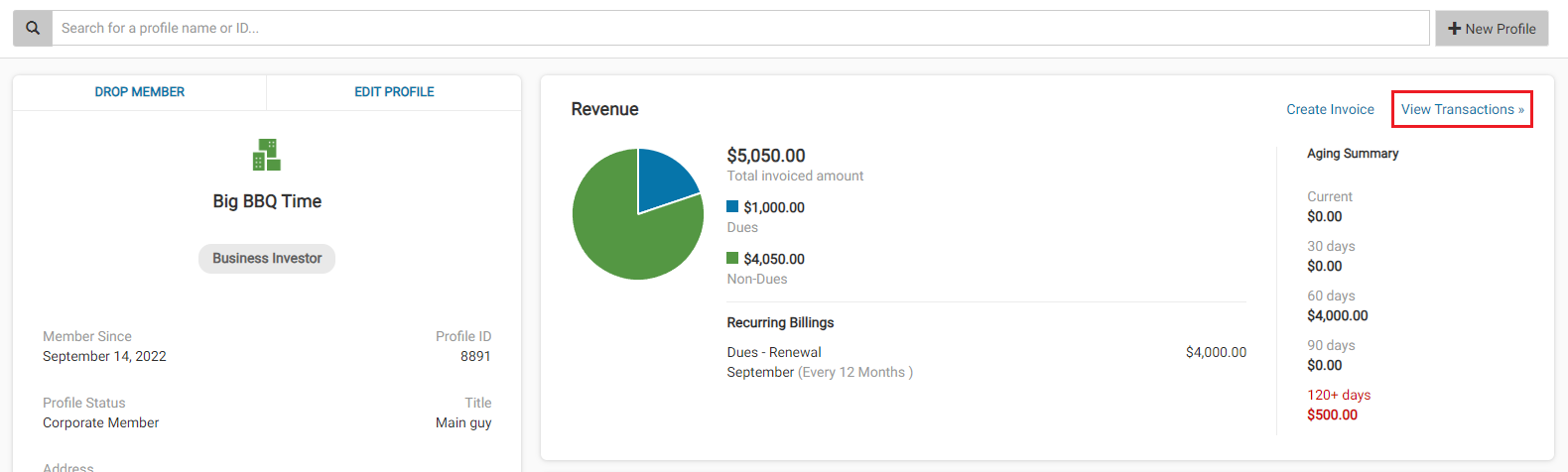Click the Business Investor badge
Viewport: 1568px width, 472px height.
(x=267, y=258)
